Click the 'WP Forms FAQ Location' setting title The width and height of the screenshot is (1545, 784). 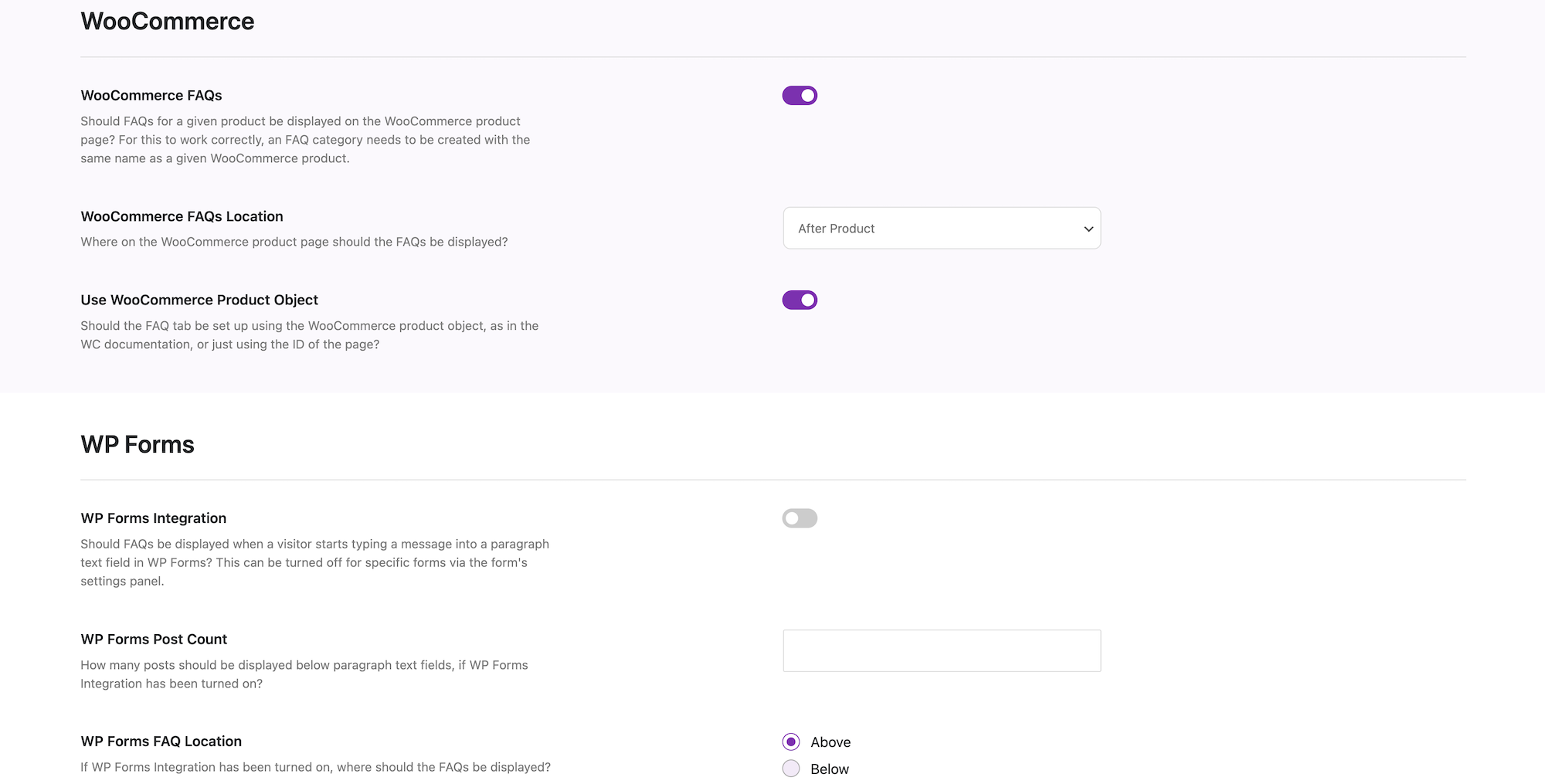(x=161, y=742)
